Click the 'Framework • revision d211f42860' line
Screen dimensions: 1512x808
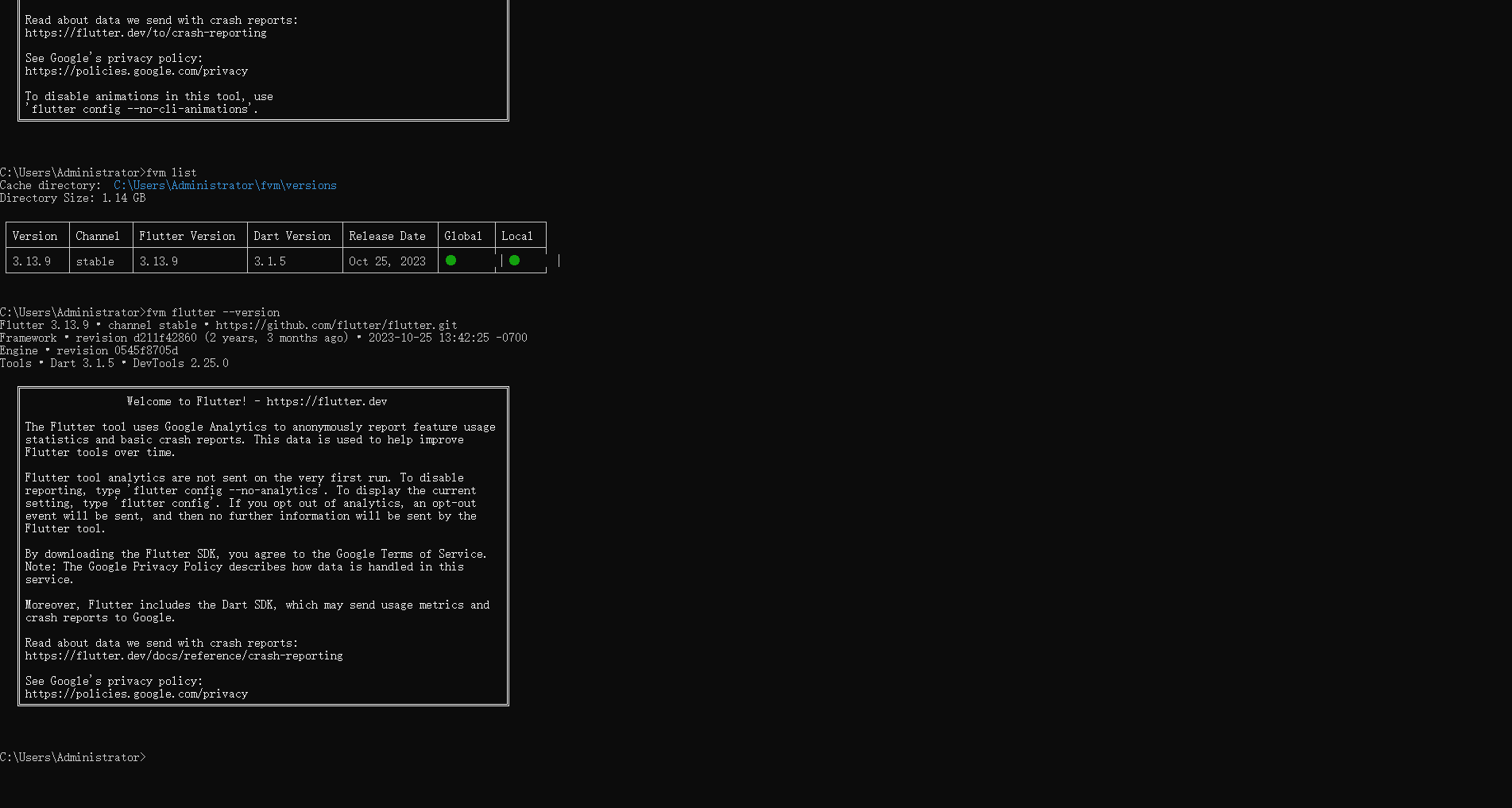tap(264, 338)
